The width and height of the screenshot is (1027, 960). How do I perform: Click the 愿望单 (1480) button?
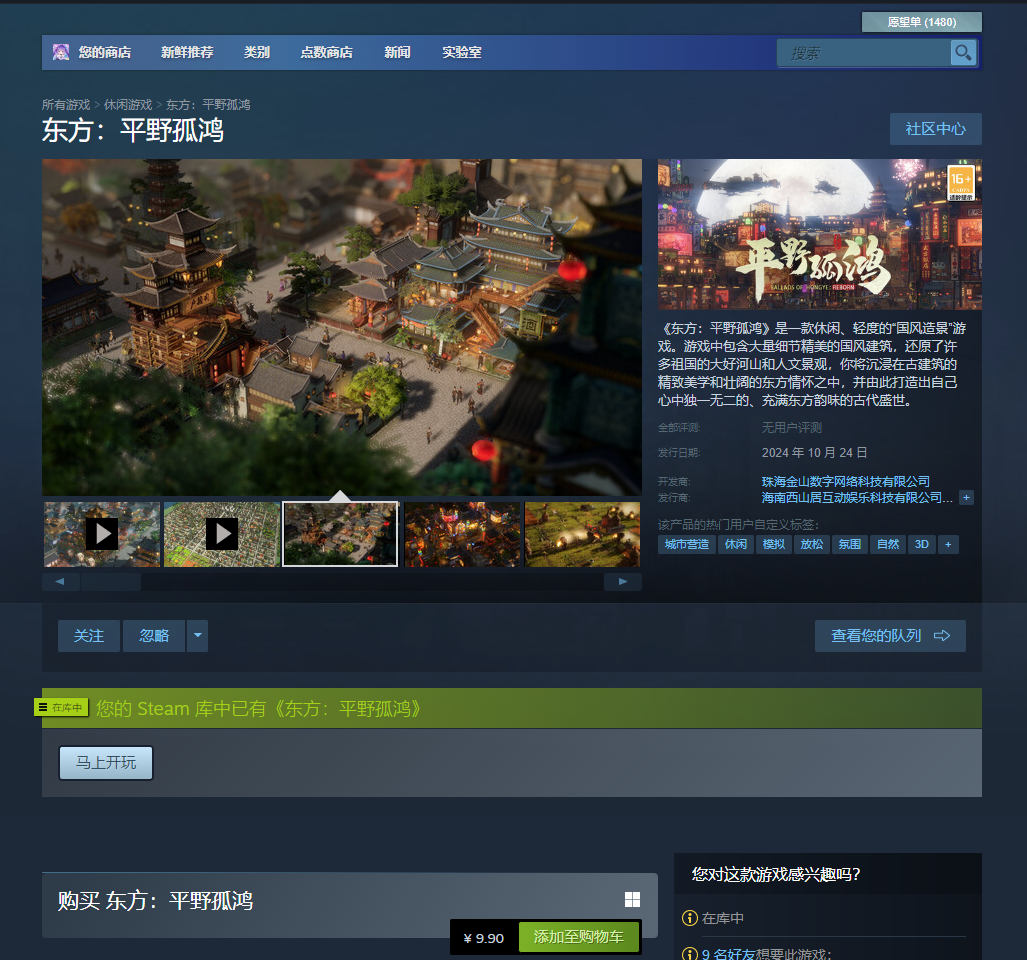coord(922,22)
